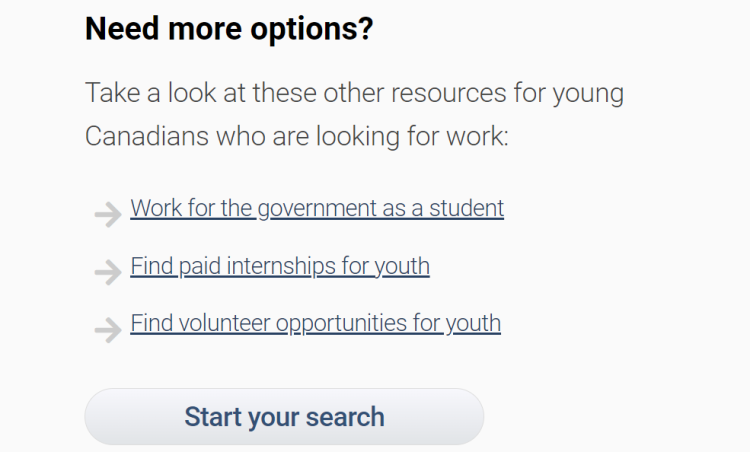
Task: Follow the 'Find paid internships for youth' link
Action: click(x=280, y=267)
